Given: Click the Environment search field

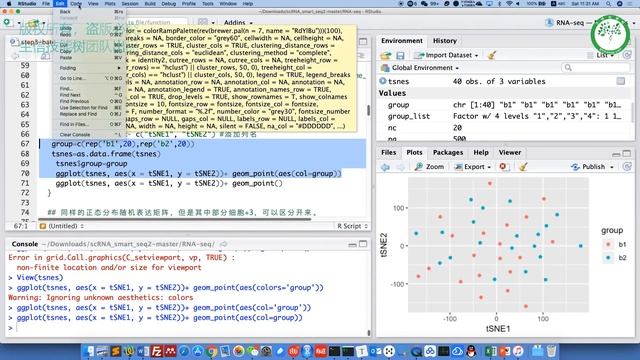Looking at the screenshot, I should (x=596, y=68).
